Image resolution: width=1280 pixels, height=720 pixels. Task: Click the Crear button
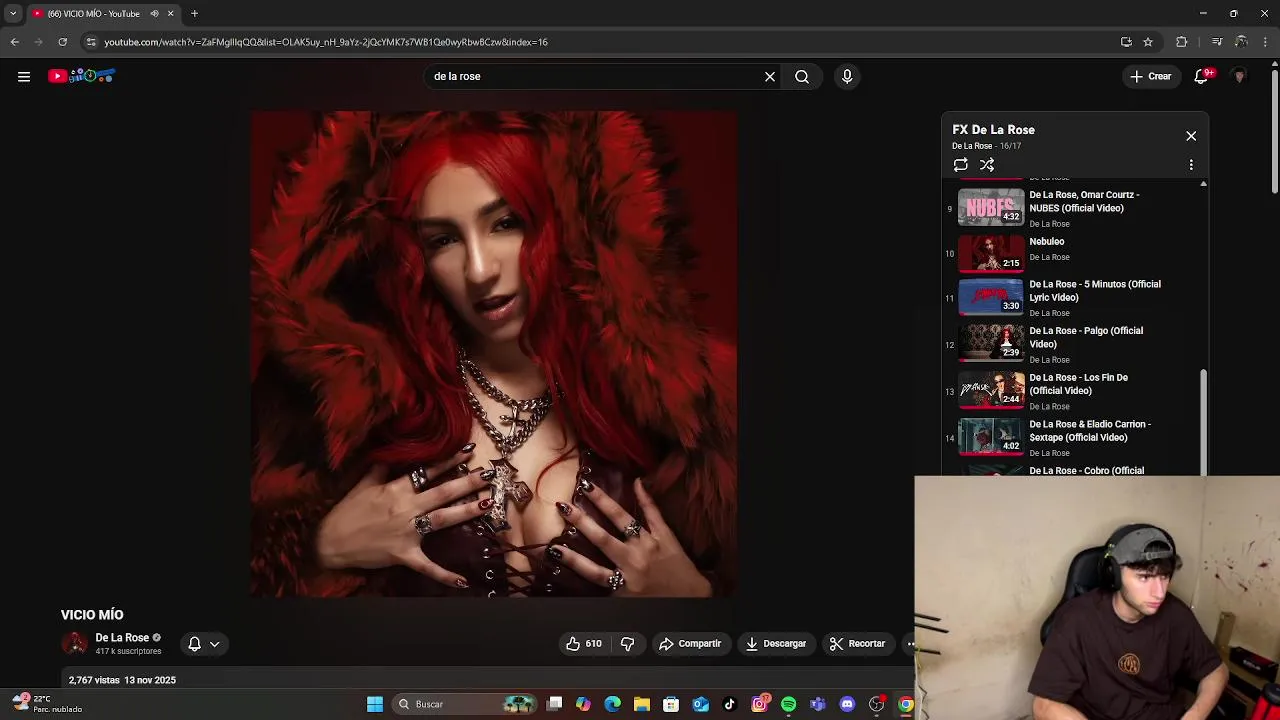[x=1151, y=76]
